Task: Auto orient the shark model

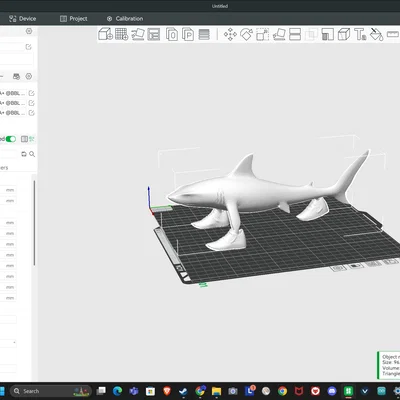Action: [x=138, y=34]
